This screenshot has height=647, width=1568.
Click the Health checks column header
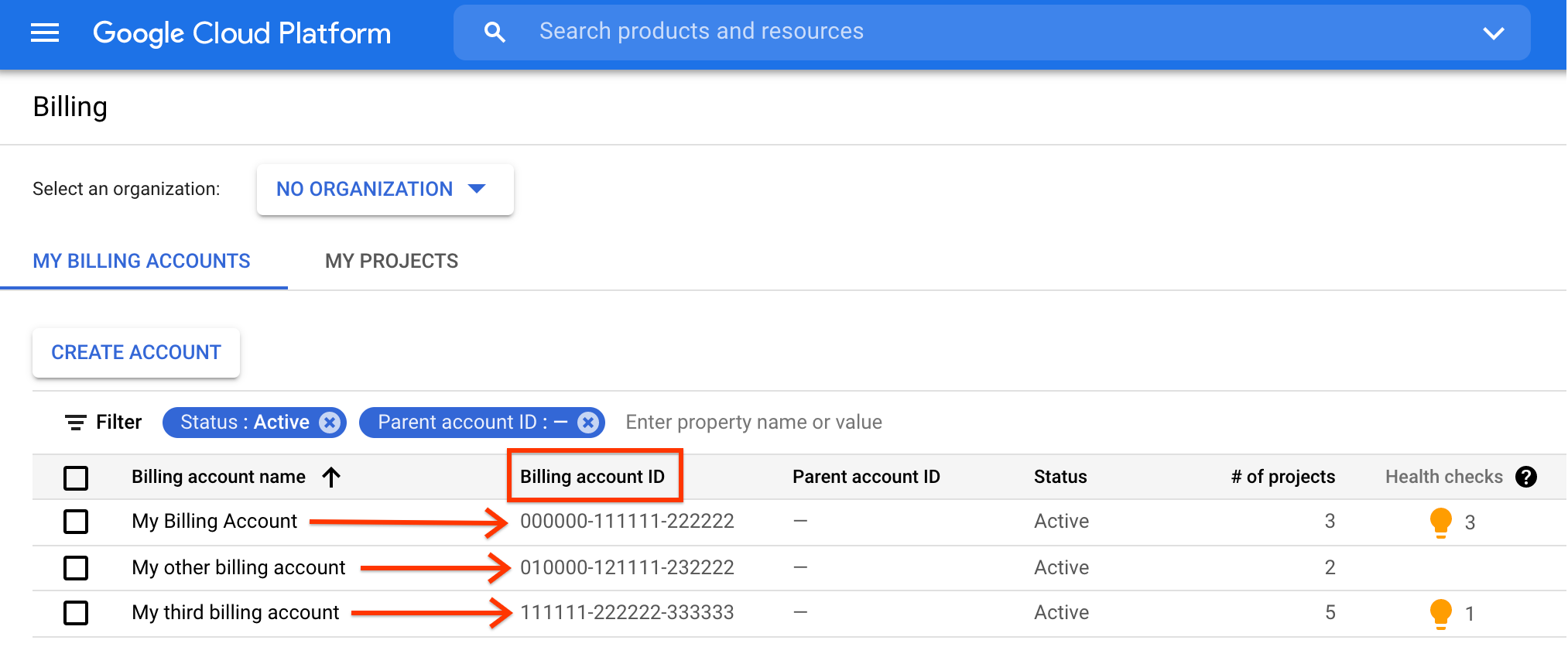1444,477
